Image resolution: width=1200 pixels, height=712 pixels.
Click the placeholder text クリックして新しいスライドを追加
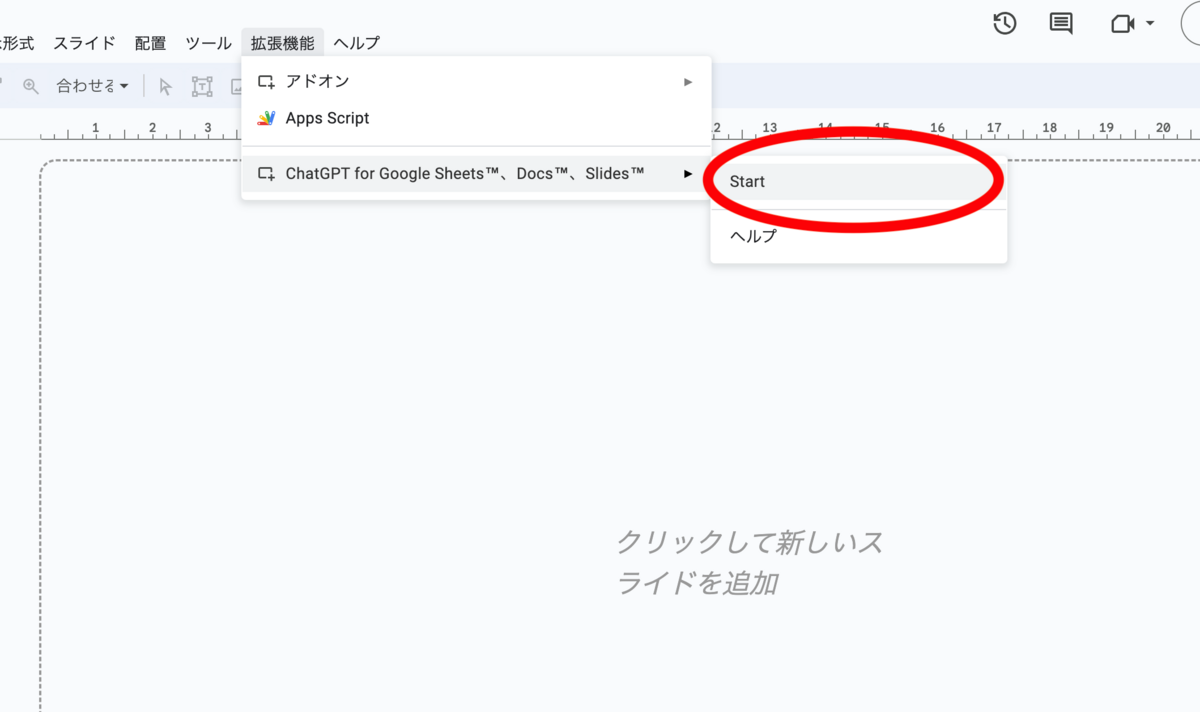(x=749, y=563)
